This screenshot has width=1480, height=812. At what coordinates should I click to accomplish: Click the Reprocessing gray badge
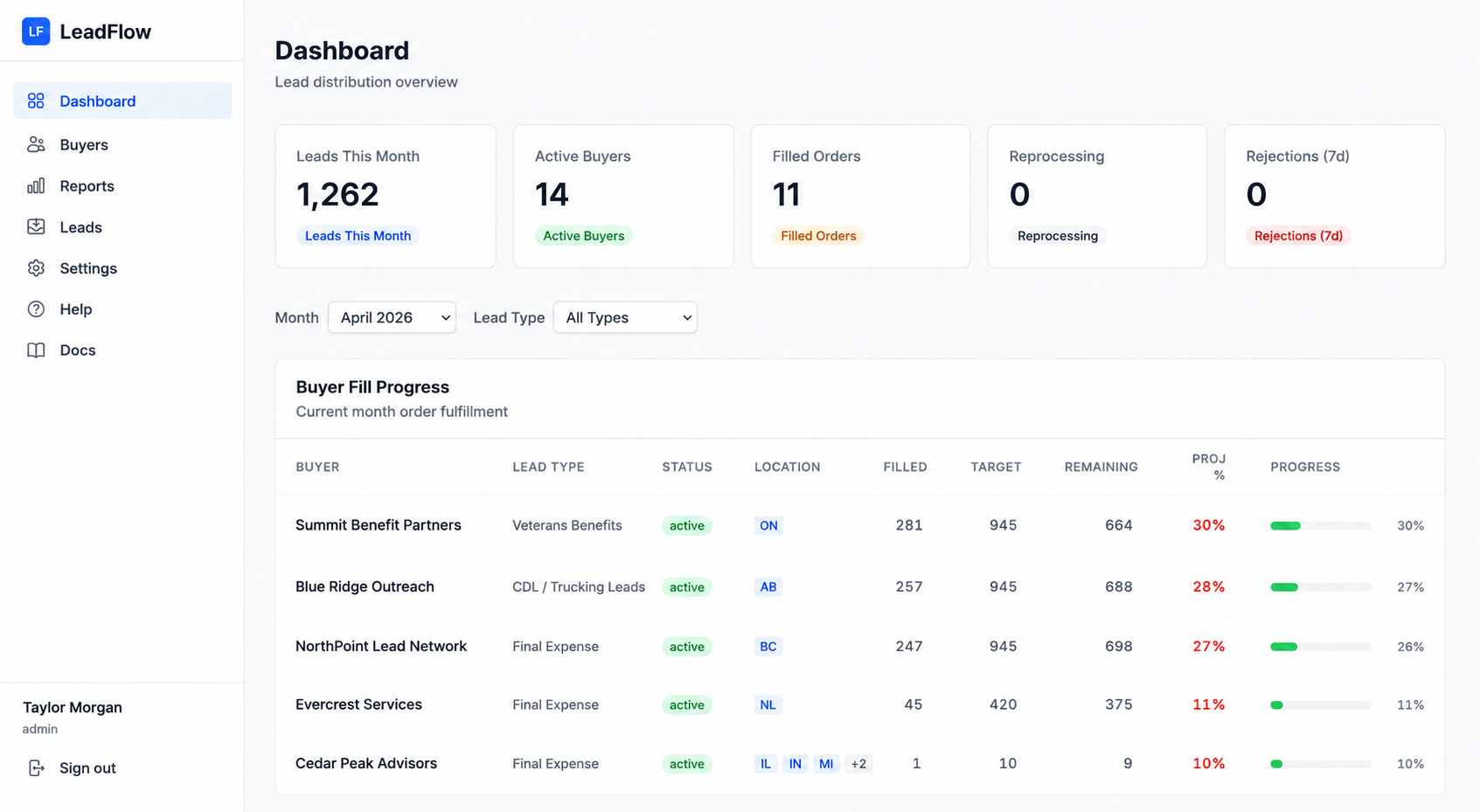(1058, 236)
